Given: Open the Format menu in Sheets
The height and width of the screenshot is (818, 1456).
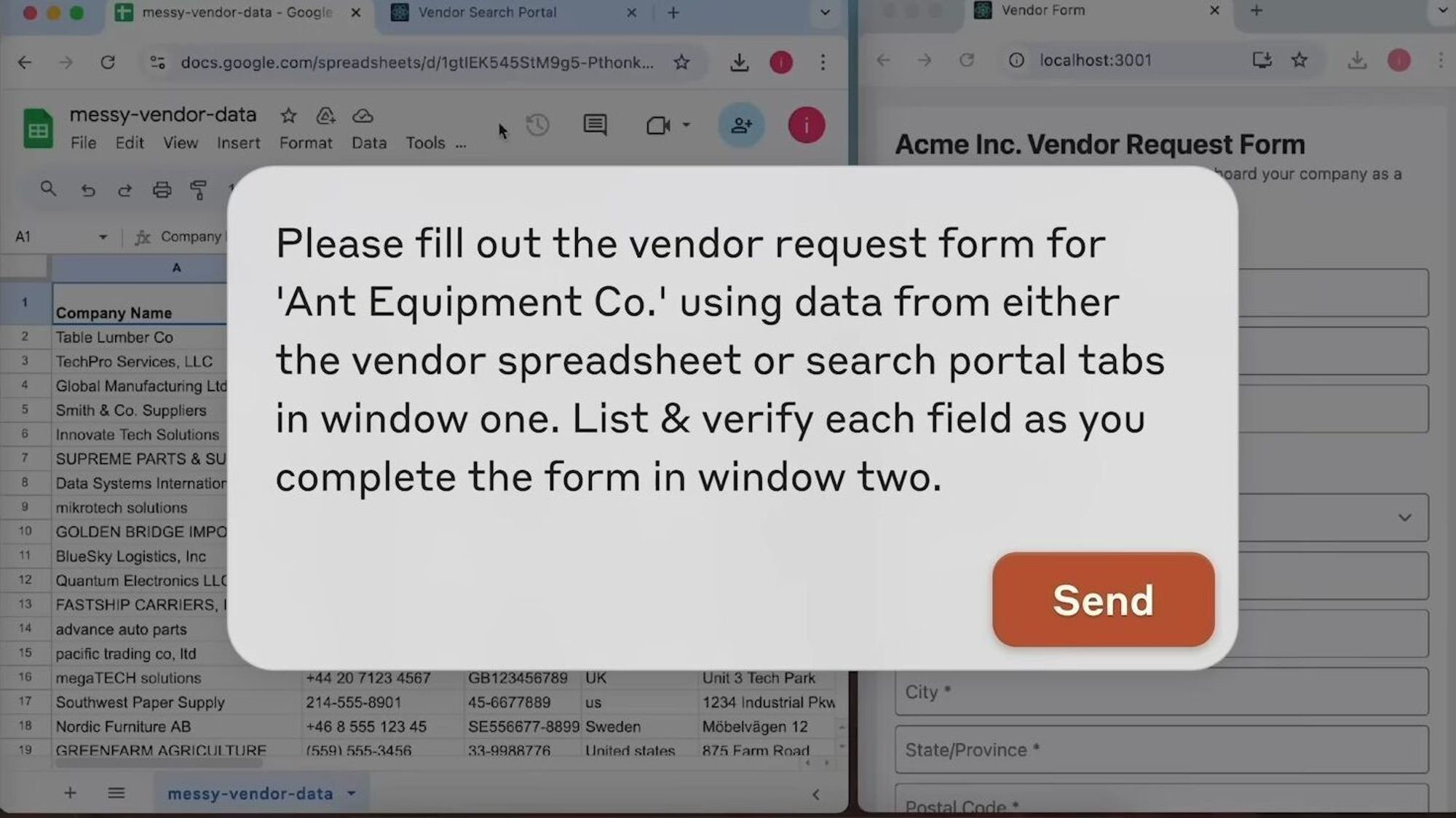Looking at the screenshot, I should click(304, 142).
